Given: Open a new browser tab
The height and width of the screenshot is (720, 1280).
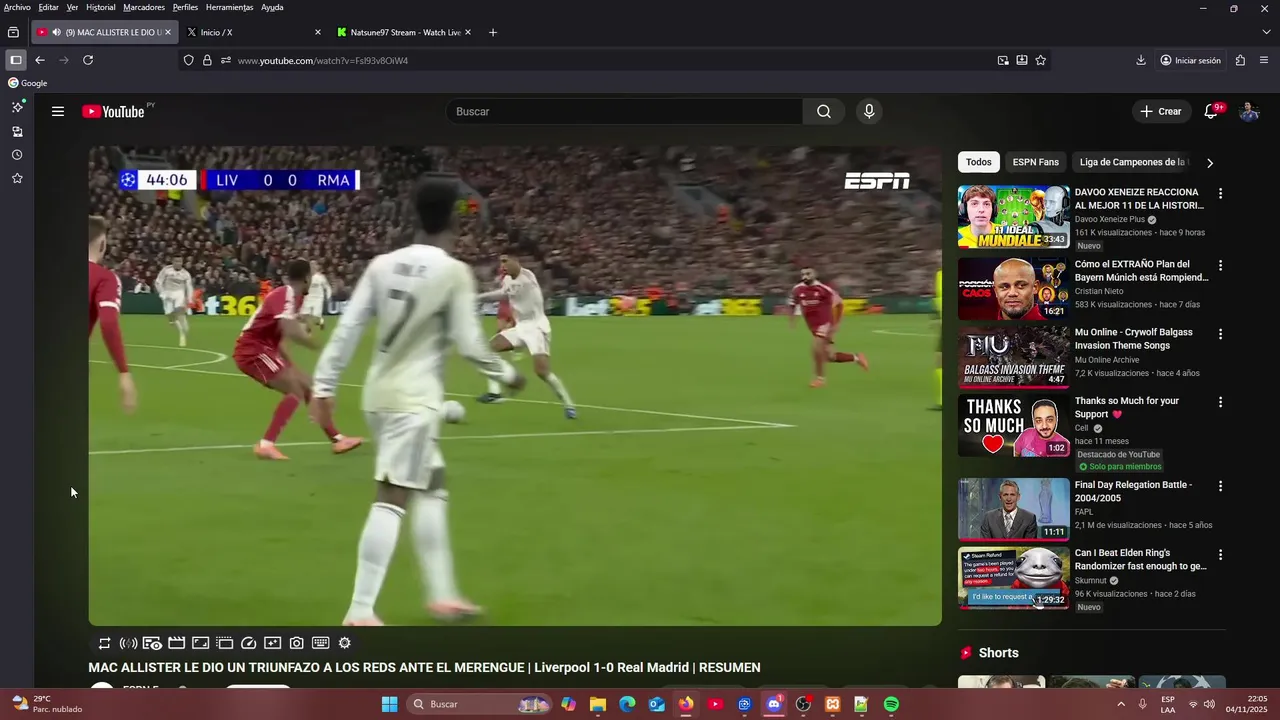Looking at the screenshot, I should click(493, 32).
